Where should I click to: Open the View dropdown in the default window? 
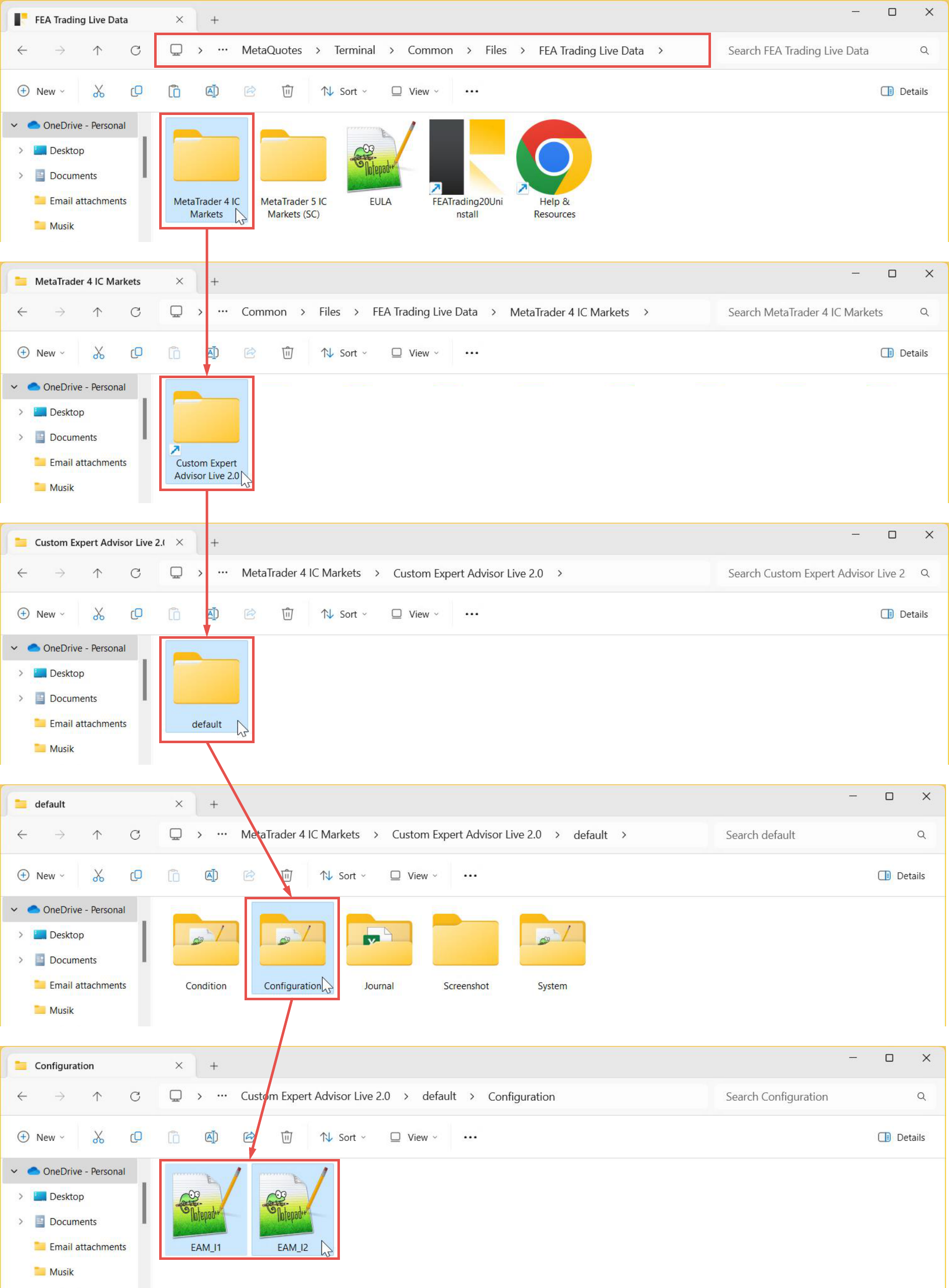click(414, 876)
